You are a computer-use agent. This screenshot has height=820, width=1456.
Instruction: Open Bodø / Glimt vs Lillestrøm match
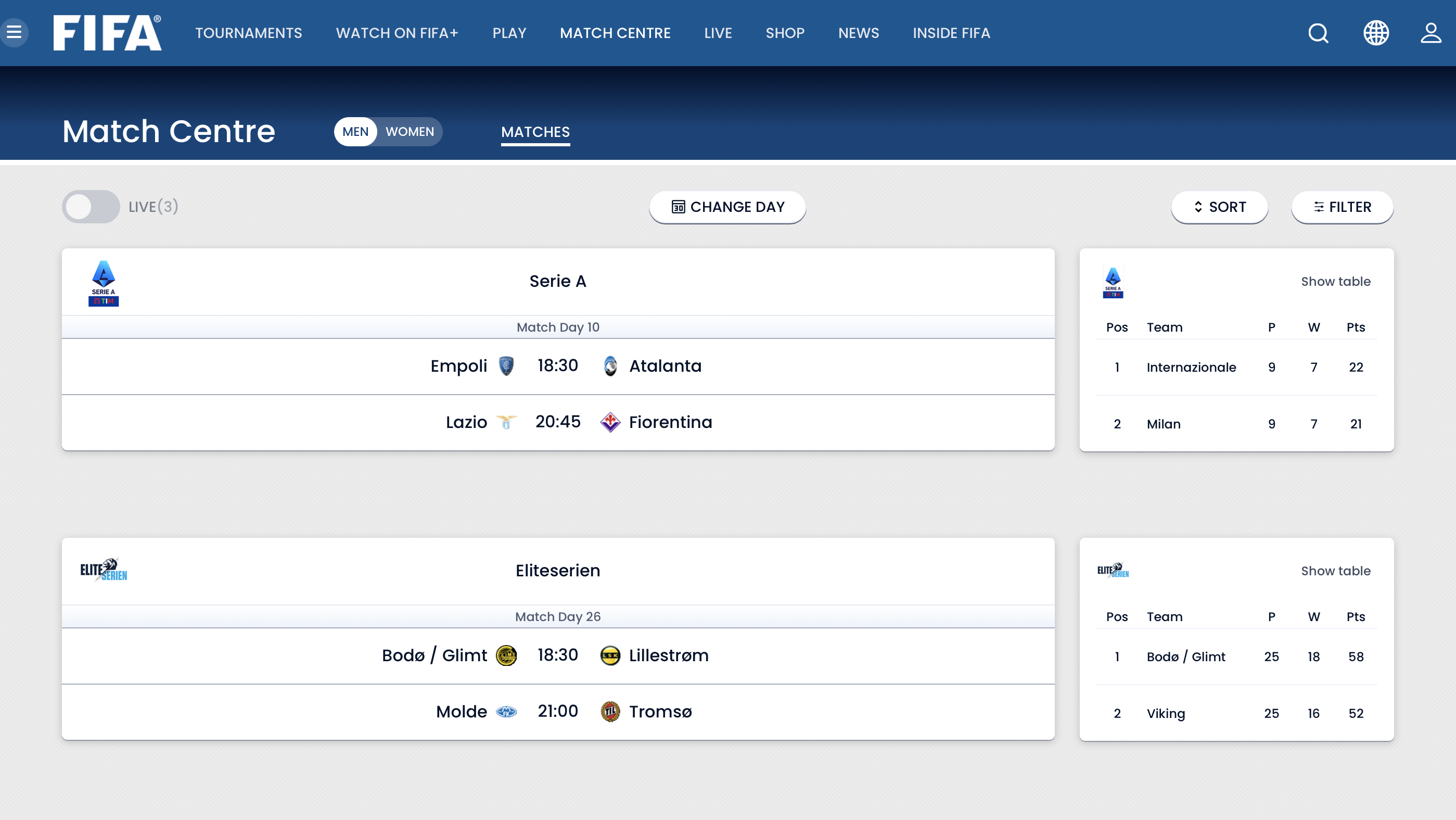[558, 656]
